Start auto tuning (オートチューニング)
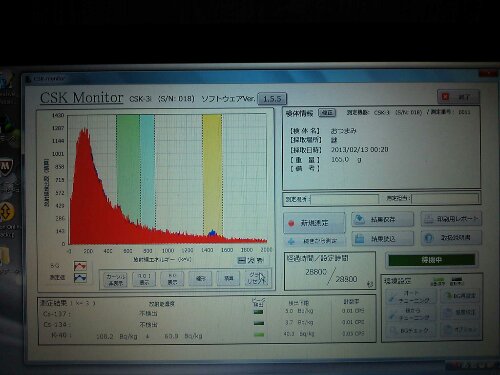Viewport: 500px width, 375px height. pyautogui.click(x=411, y=296)
